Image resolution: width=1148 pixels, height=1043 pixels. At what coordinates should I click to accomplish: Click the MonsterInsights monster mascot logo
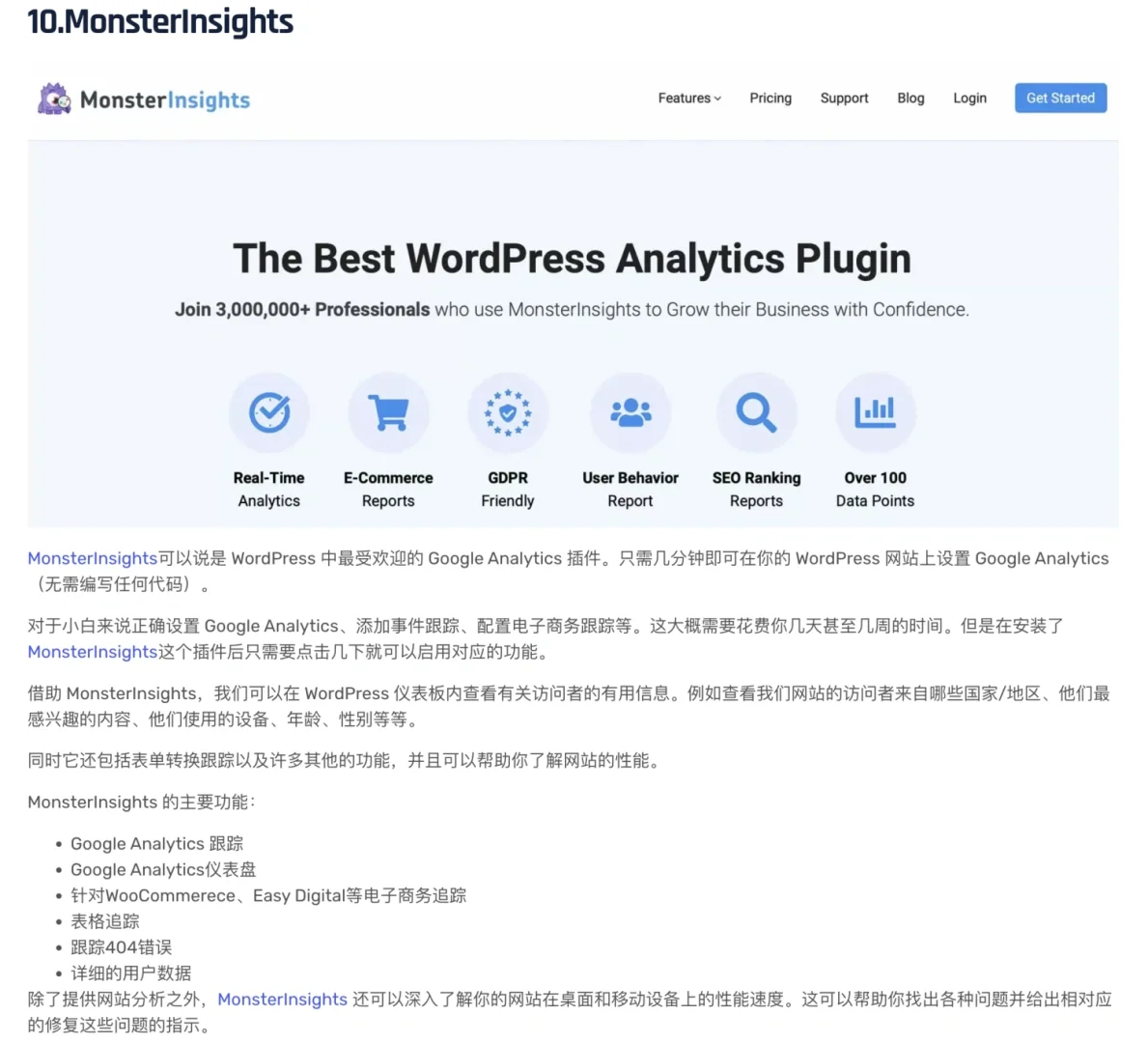click(54, 99)
